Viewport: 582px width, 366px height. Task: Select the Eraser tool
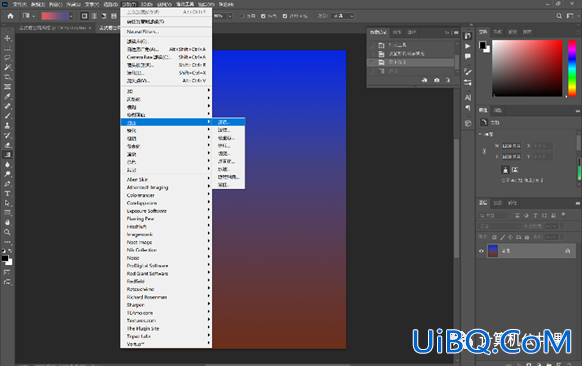[x=7, y=145]
